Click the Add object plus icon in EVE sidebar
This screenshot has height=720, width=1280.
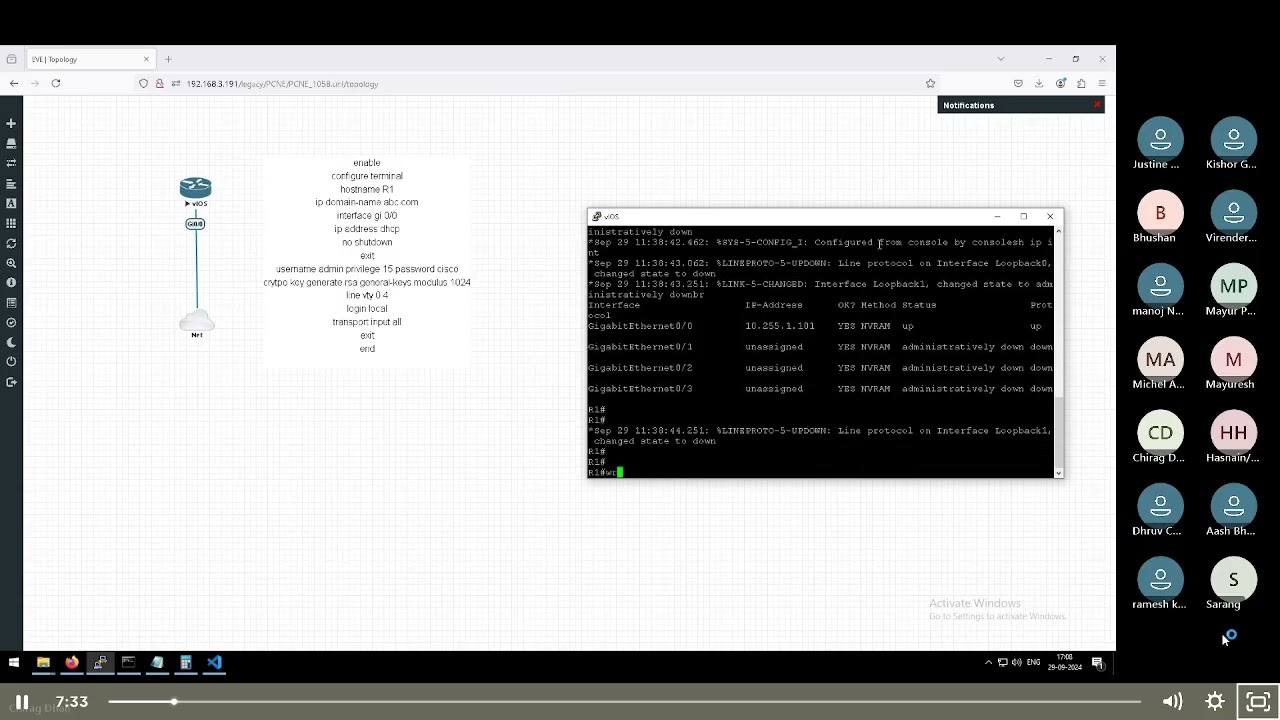[x=11, y=124]
